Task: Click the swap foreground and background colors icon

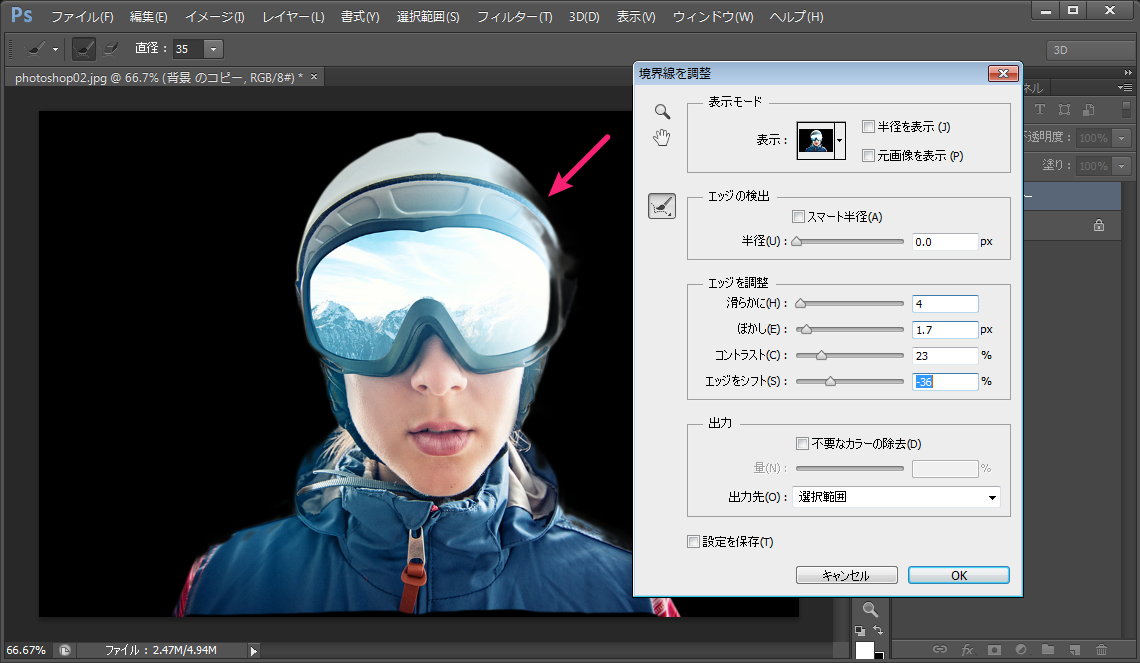Action: 877,630
